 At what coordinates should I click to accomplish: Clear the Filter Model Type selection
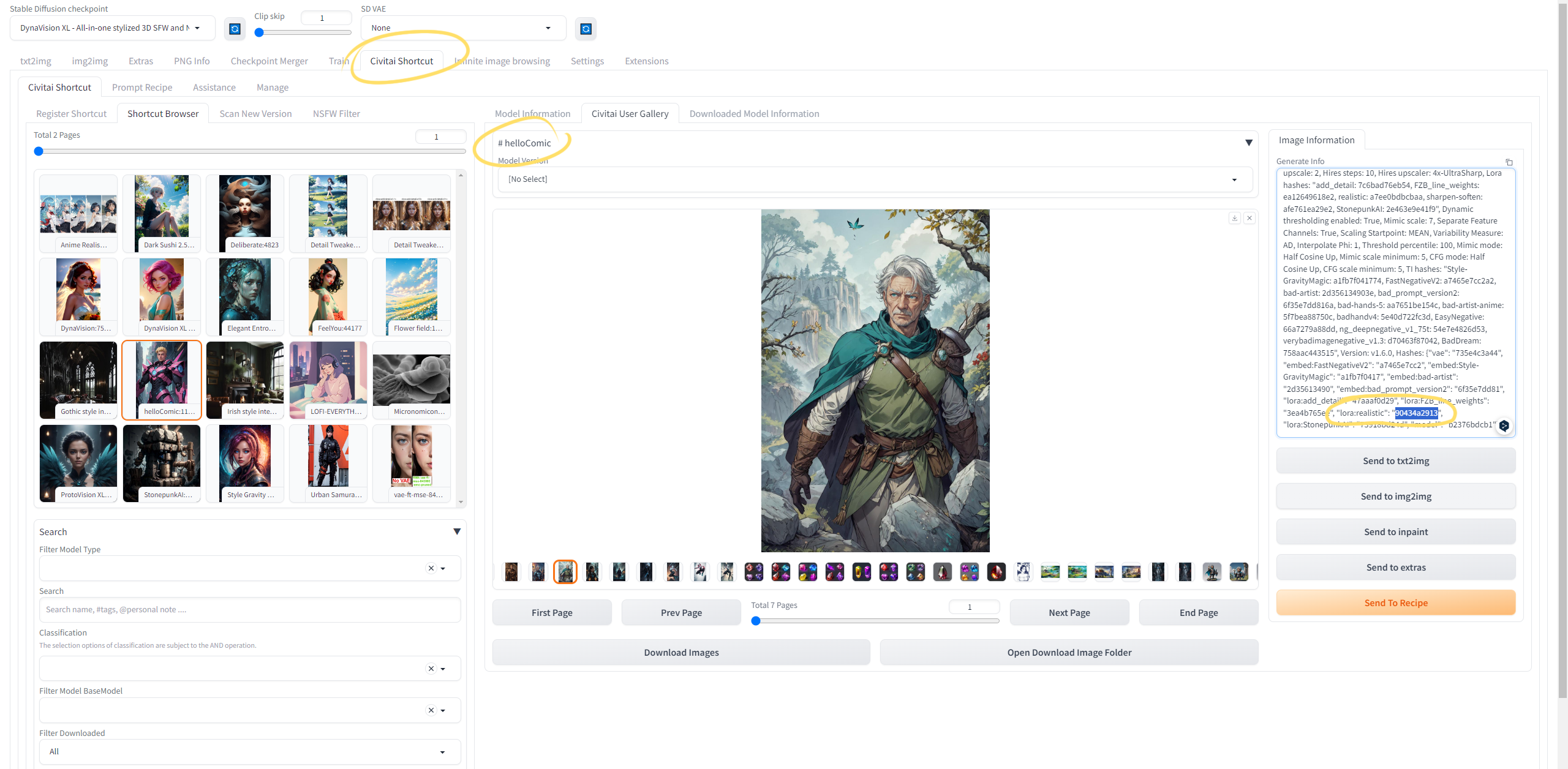pyautogui.click(x=431, y=568)
